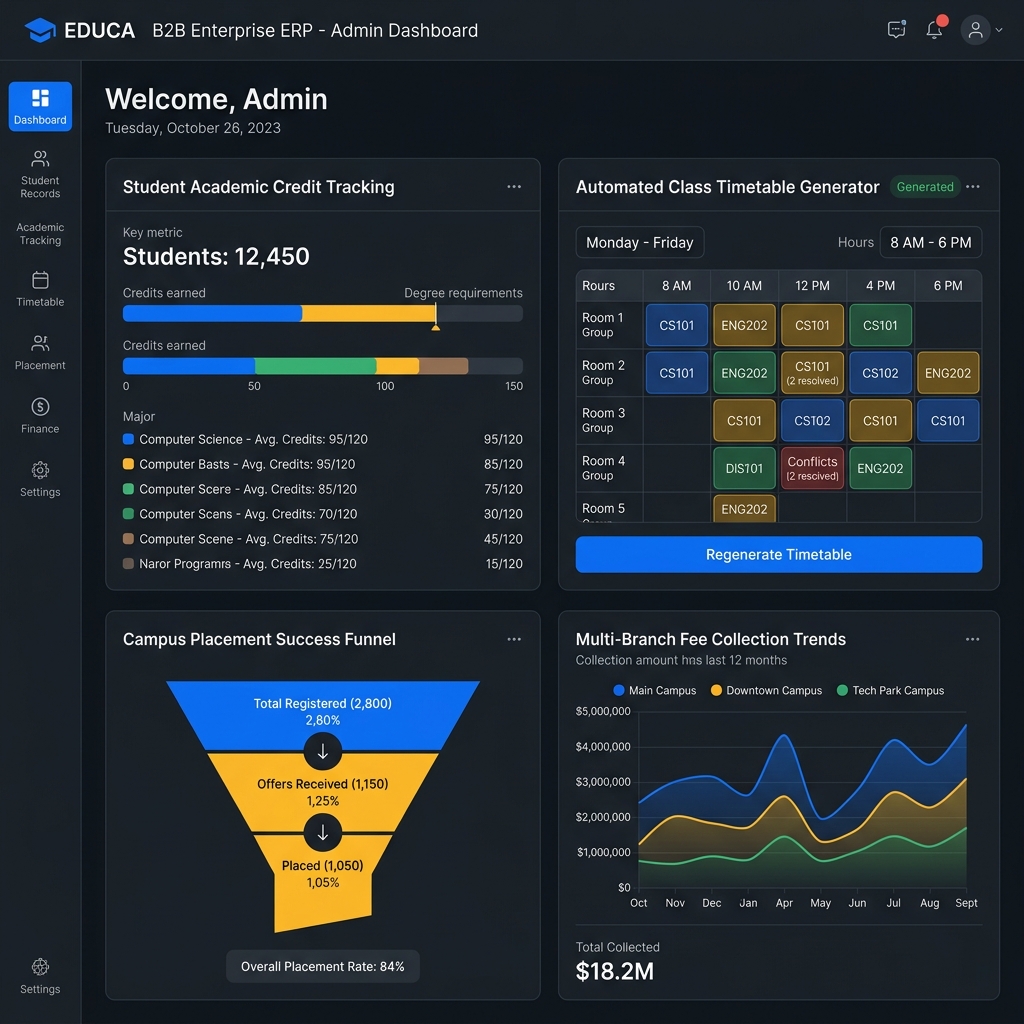
Task: Click the 6 PM column header
Action: pyautogui.click(x=948, y=285)
